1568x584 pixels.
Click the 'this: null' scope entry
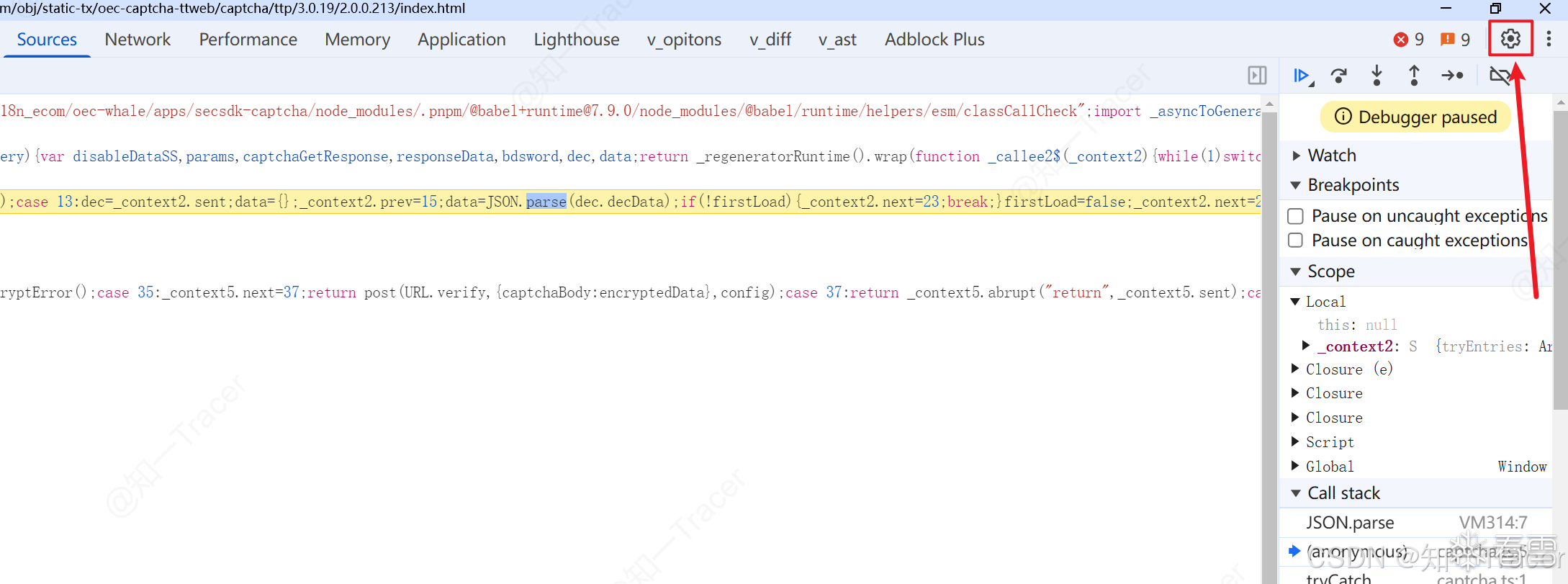pos(1357,325)
